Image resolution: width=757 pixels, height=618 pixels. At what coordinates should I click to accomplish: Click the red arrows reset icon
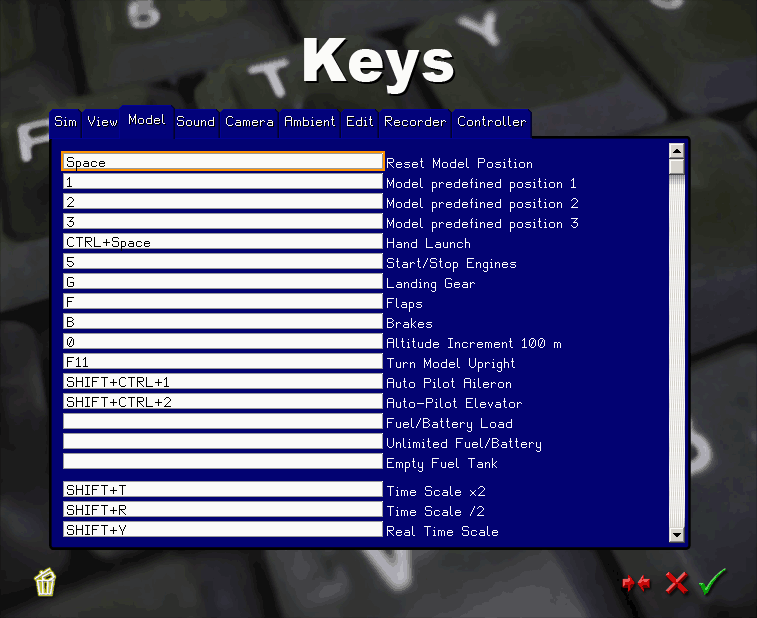click(636, 583)
